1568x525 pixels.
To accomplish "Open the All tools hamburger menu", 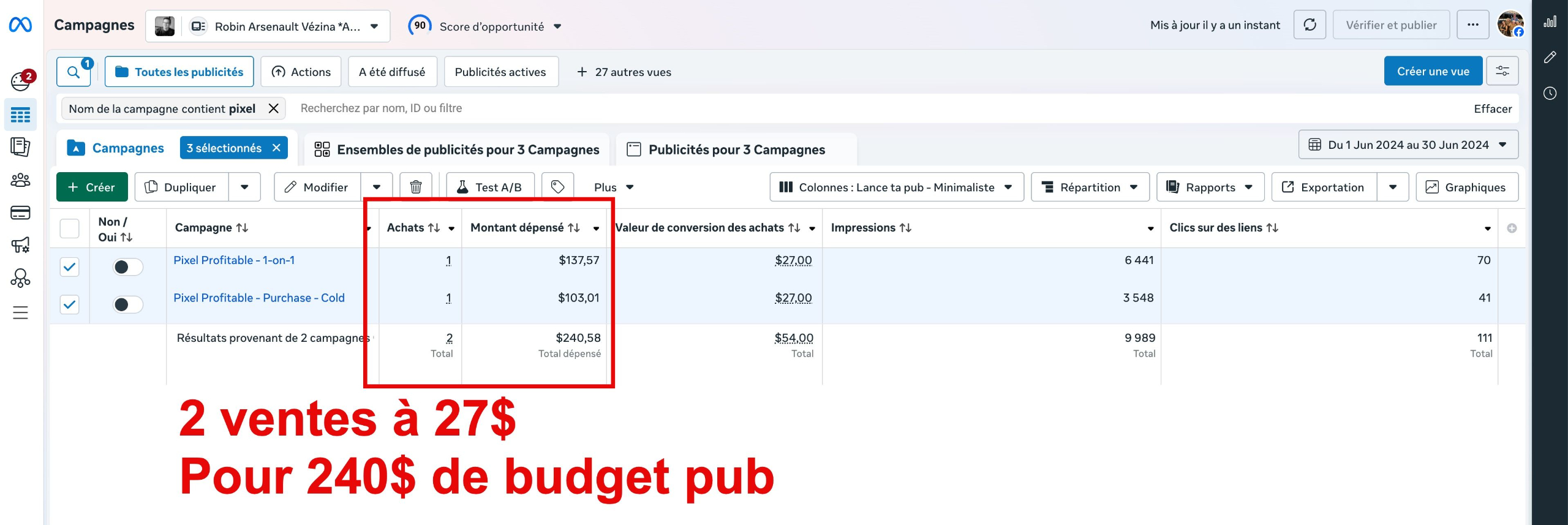I will (20, 313).
